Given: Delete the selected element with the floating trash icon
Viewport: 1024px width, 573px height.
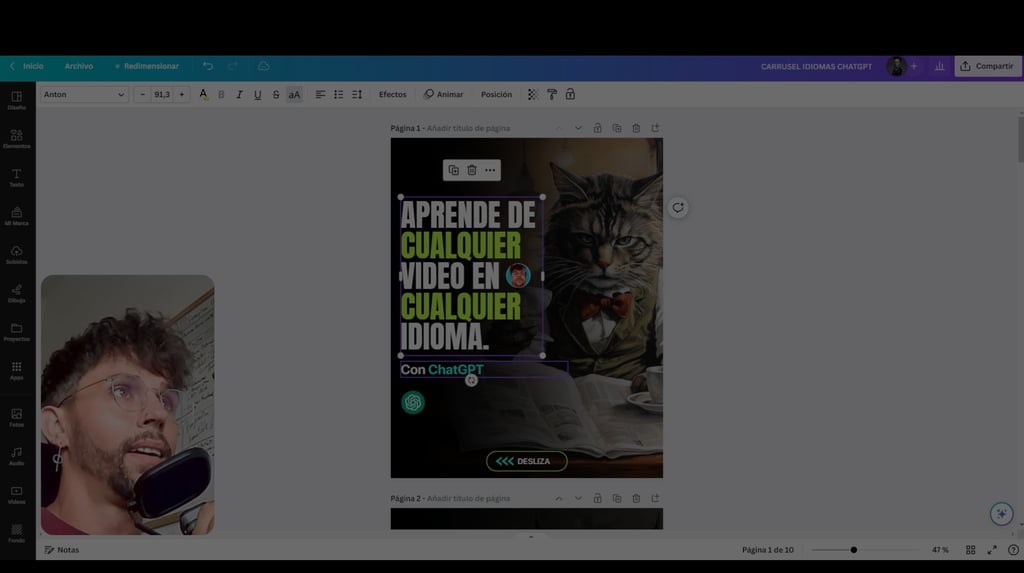Looking at the screenshot, I should [472, 170].
